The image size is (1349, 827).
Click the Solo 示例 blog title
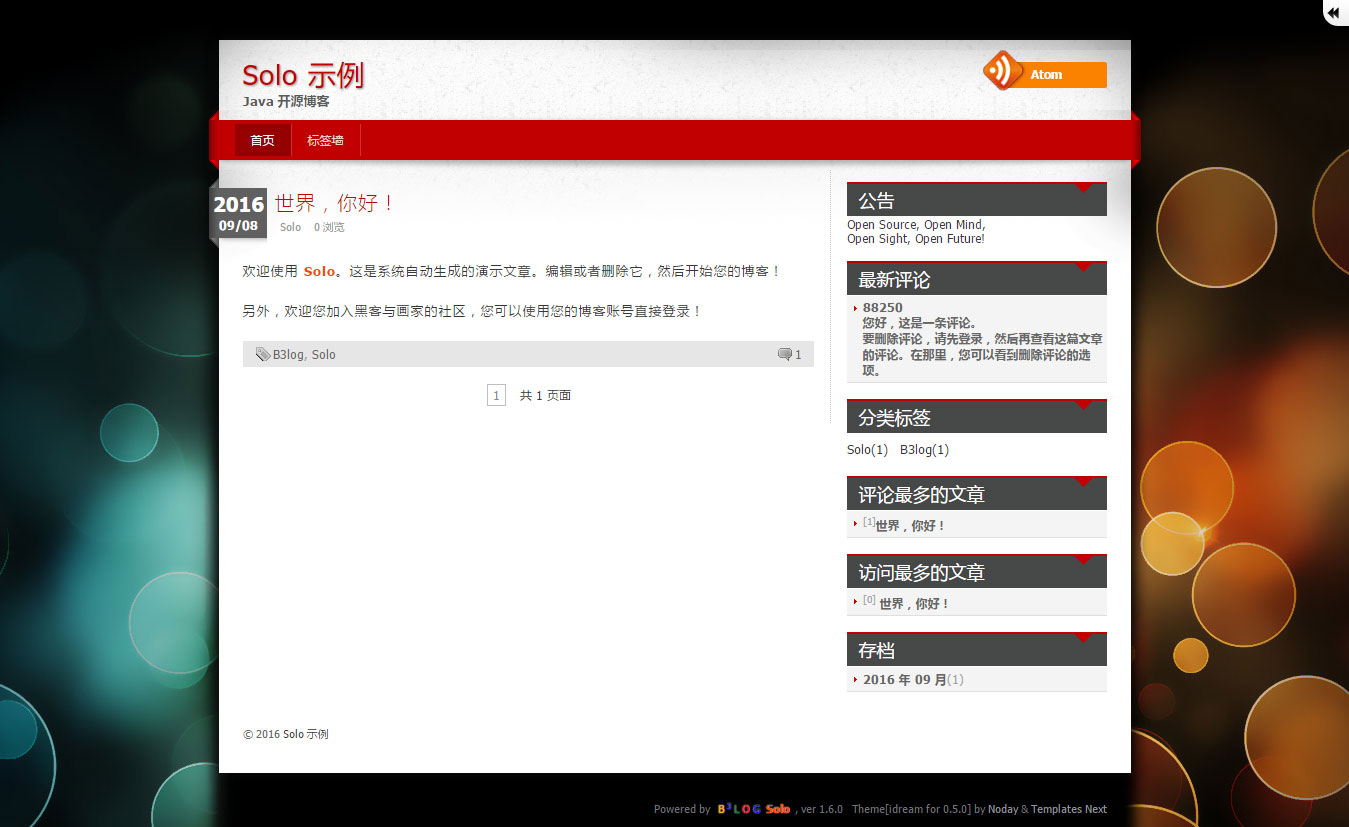[x=303, y=75]
